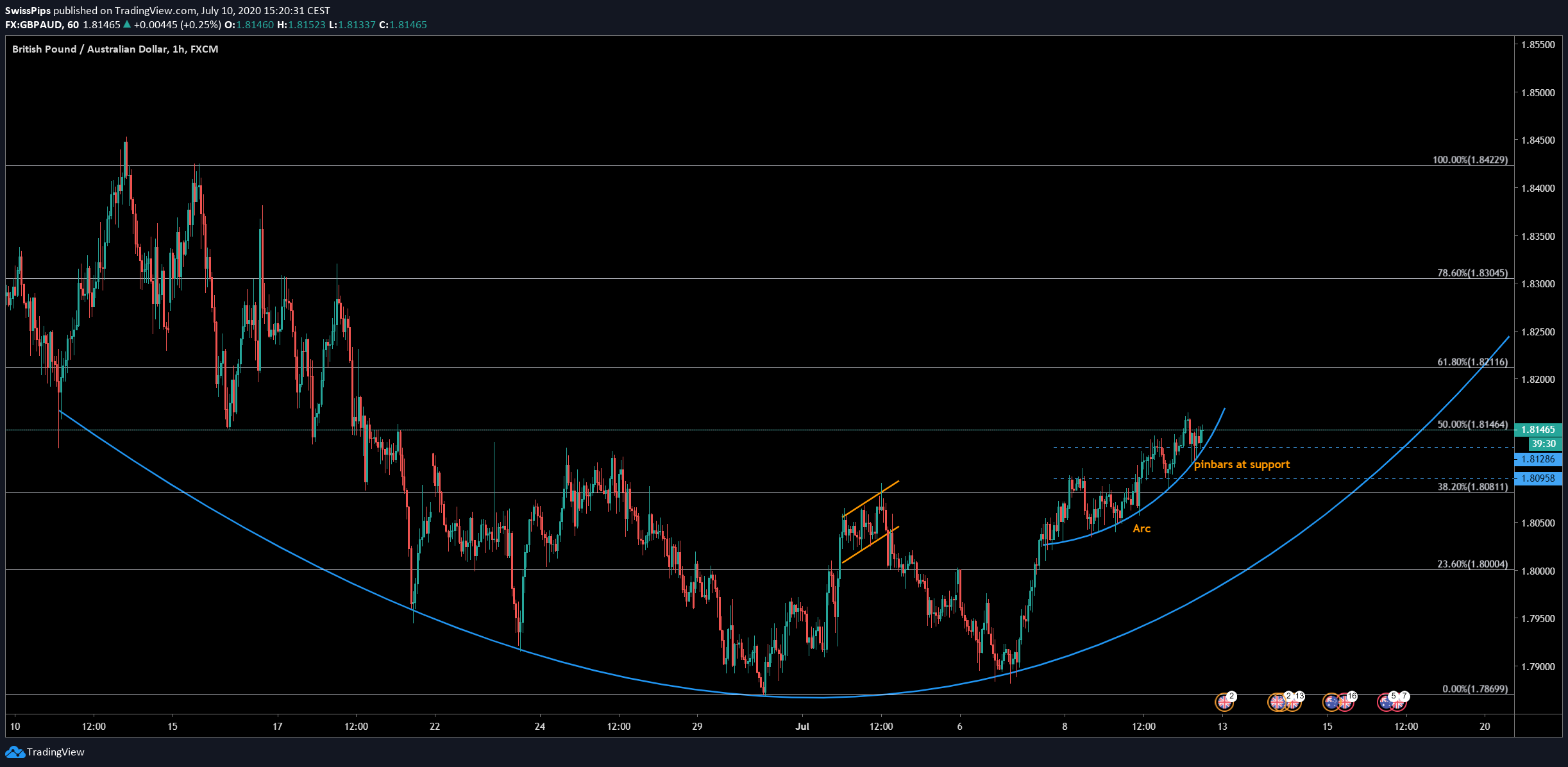Click the SwissPips author name
Screen dimensions: 1568x767
(27, 11)
